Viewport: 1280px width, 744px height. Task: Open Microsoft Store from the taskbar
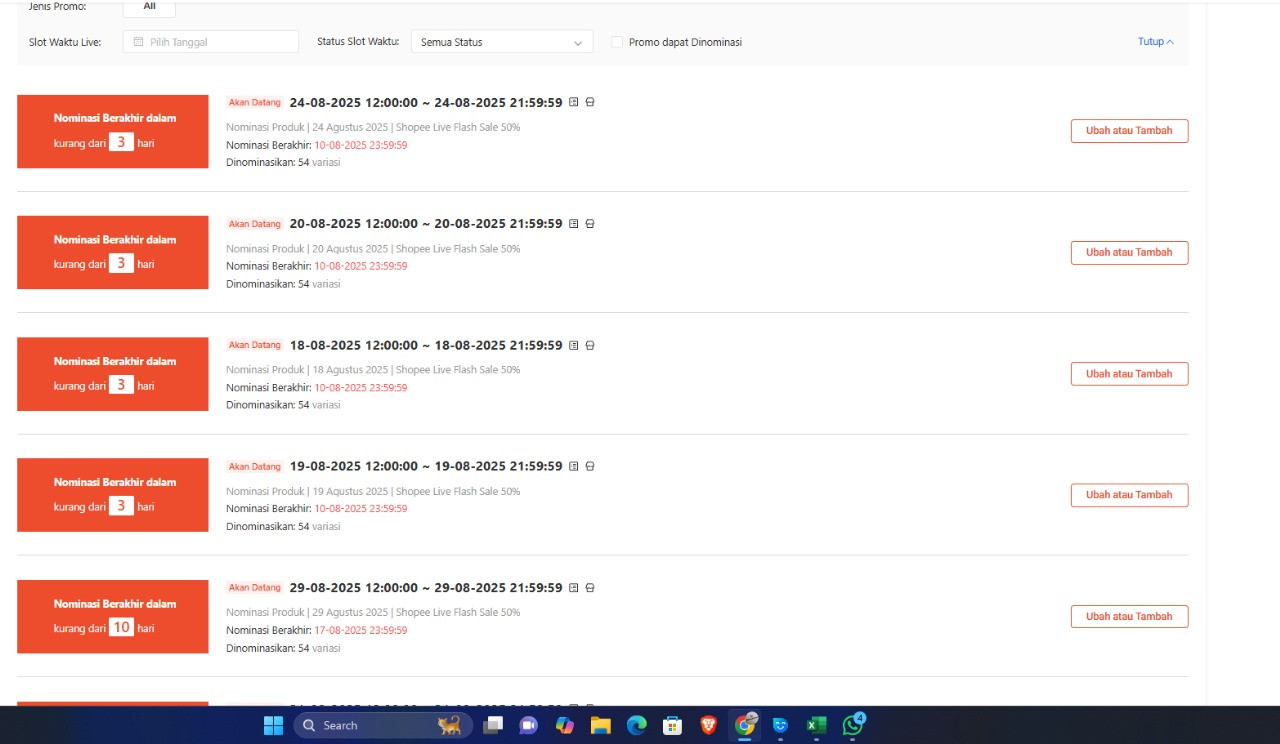(673, 725)
